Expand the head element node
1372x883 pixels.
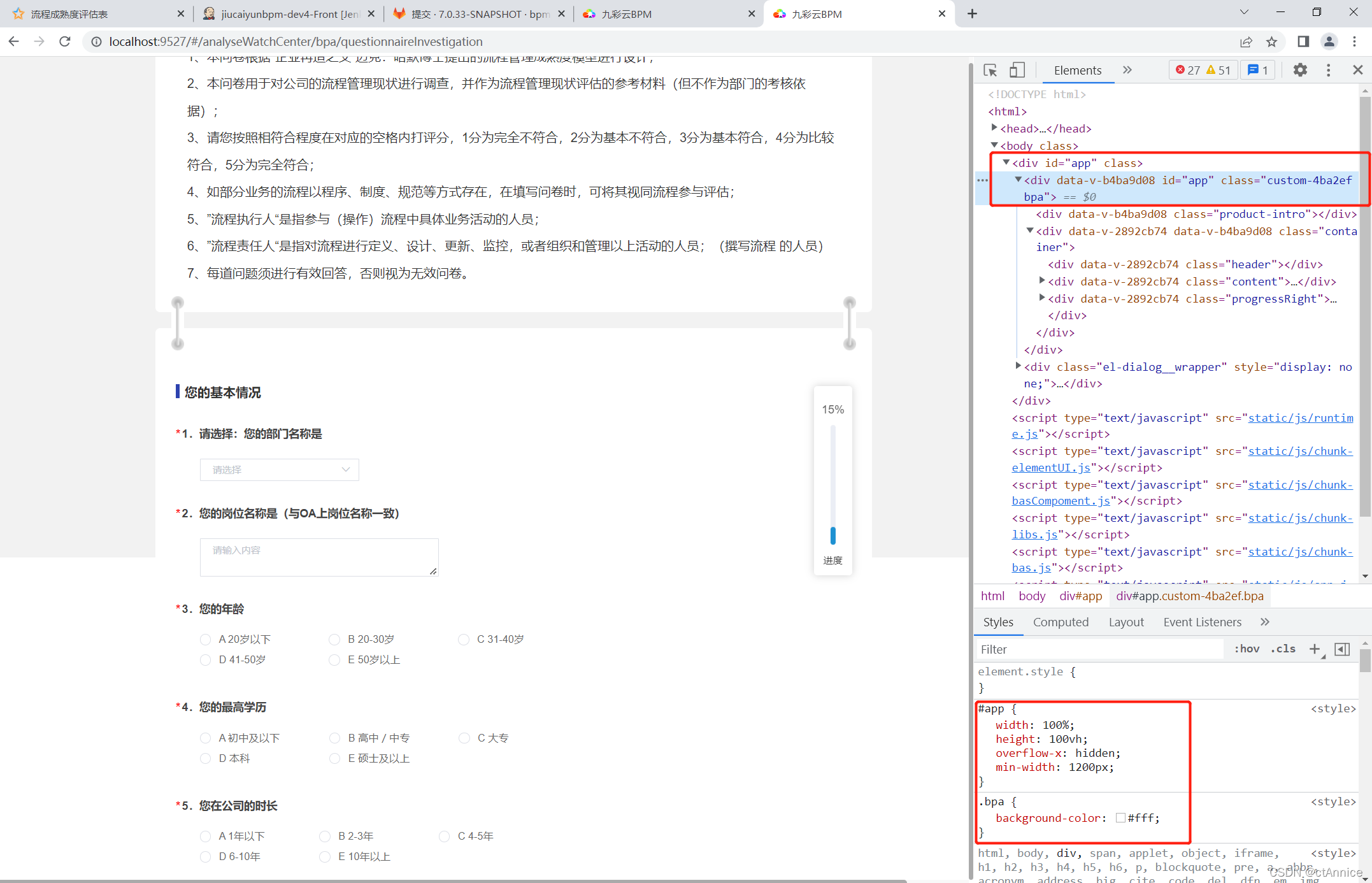[994, 128]
